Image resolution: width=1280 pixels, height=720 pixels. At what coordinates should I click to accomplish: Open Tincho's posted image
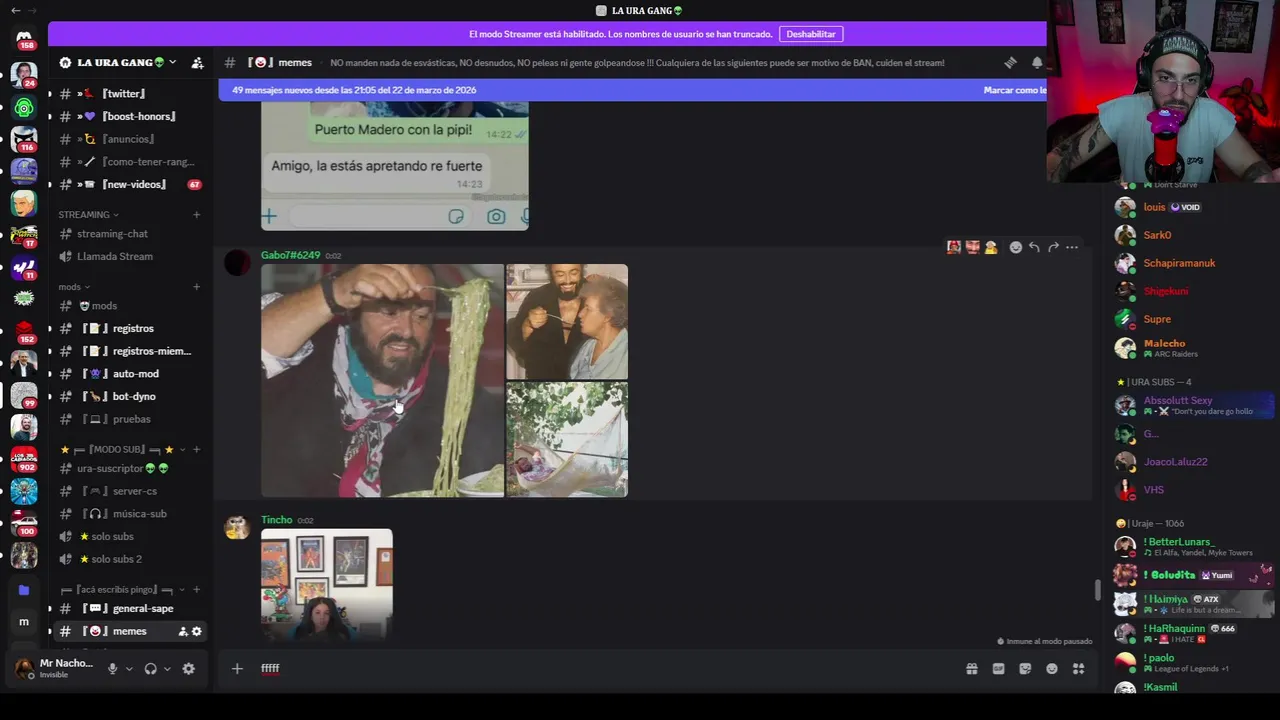(327, 585)
